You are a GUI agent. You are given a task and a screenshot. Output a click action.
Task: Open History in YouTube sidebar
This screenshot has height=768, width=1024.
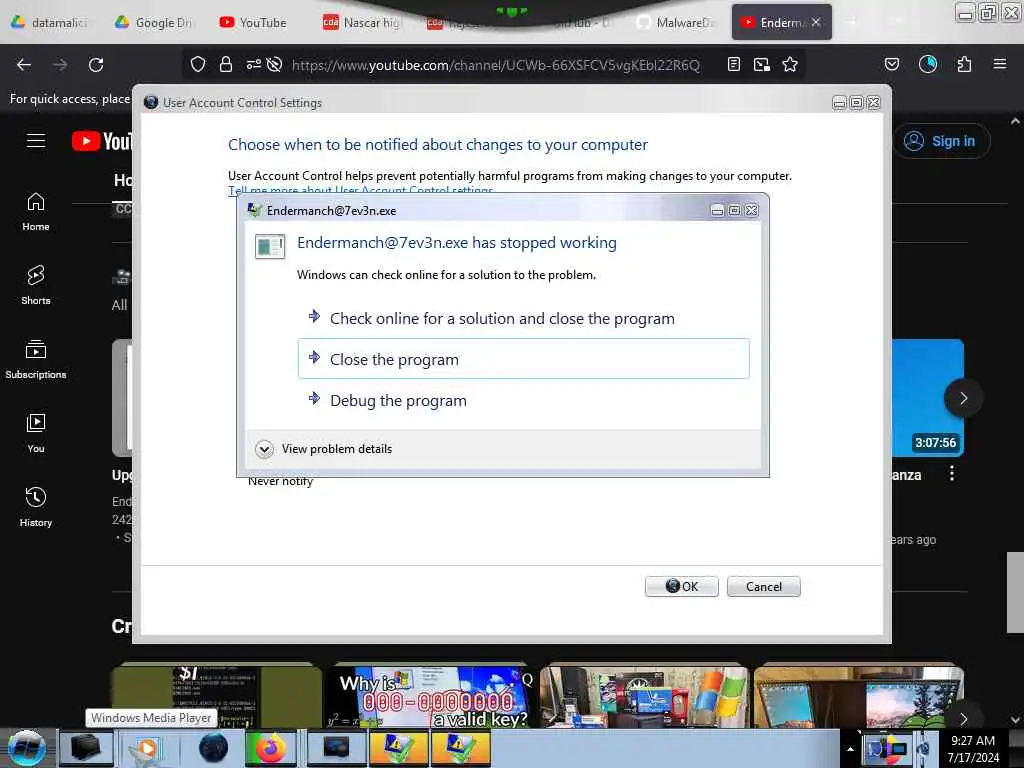click(x=36, y=507)
